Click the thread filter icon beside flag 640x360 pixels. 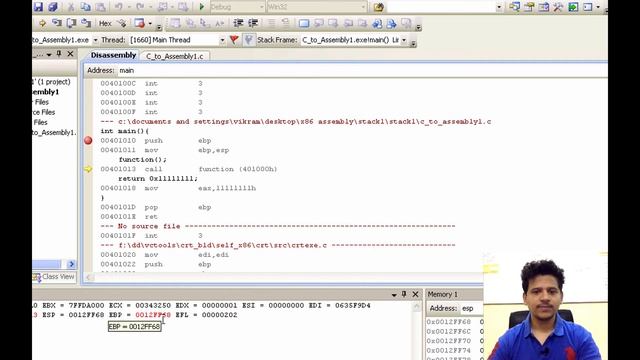[x=248, y=40]
